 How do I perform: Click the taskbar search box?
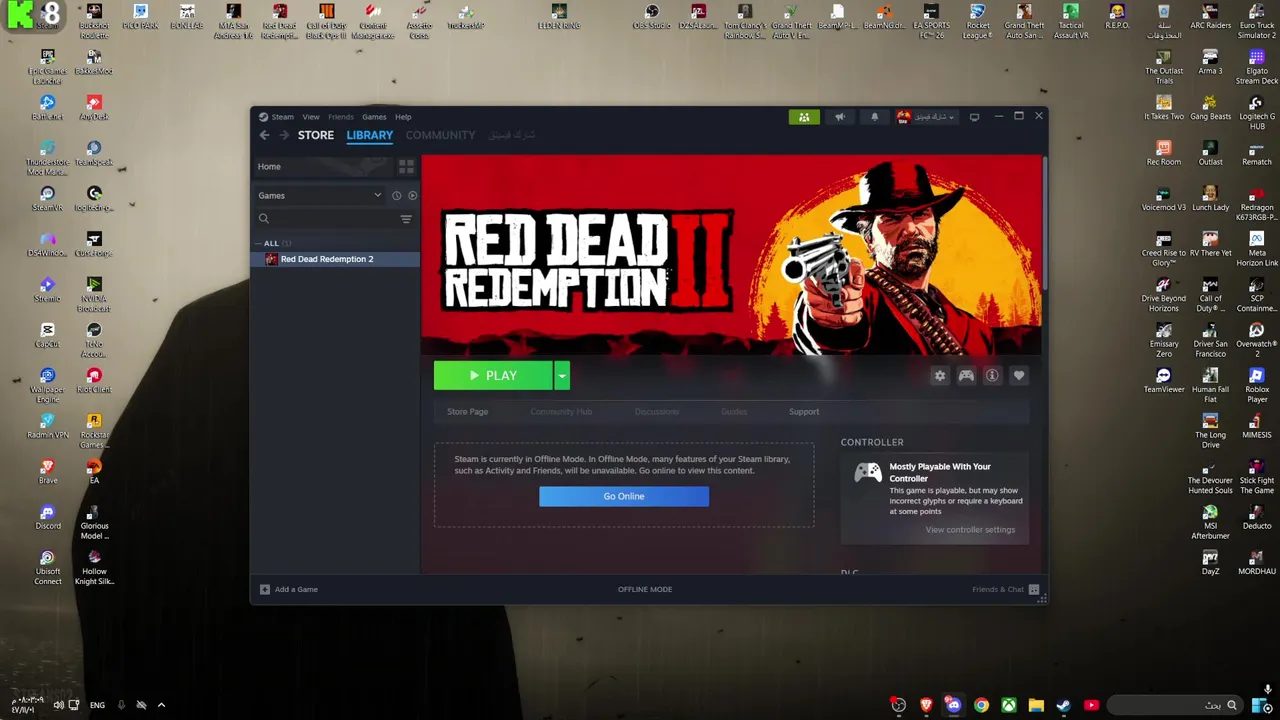(x=1174, y=705)
